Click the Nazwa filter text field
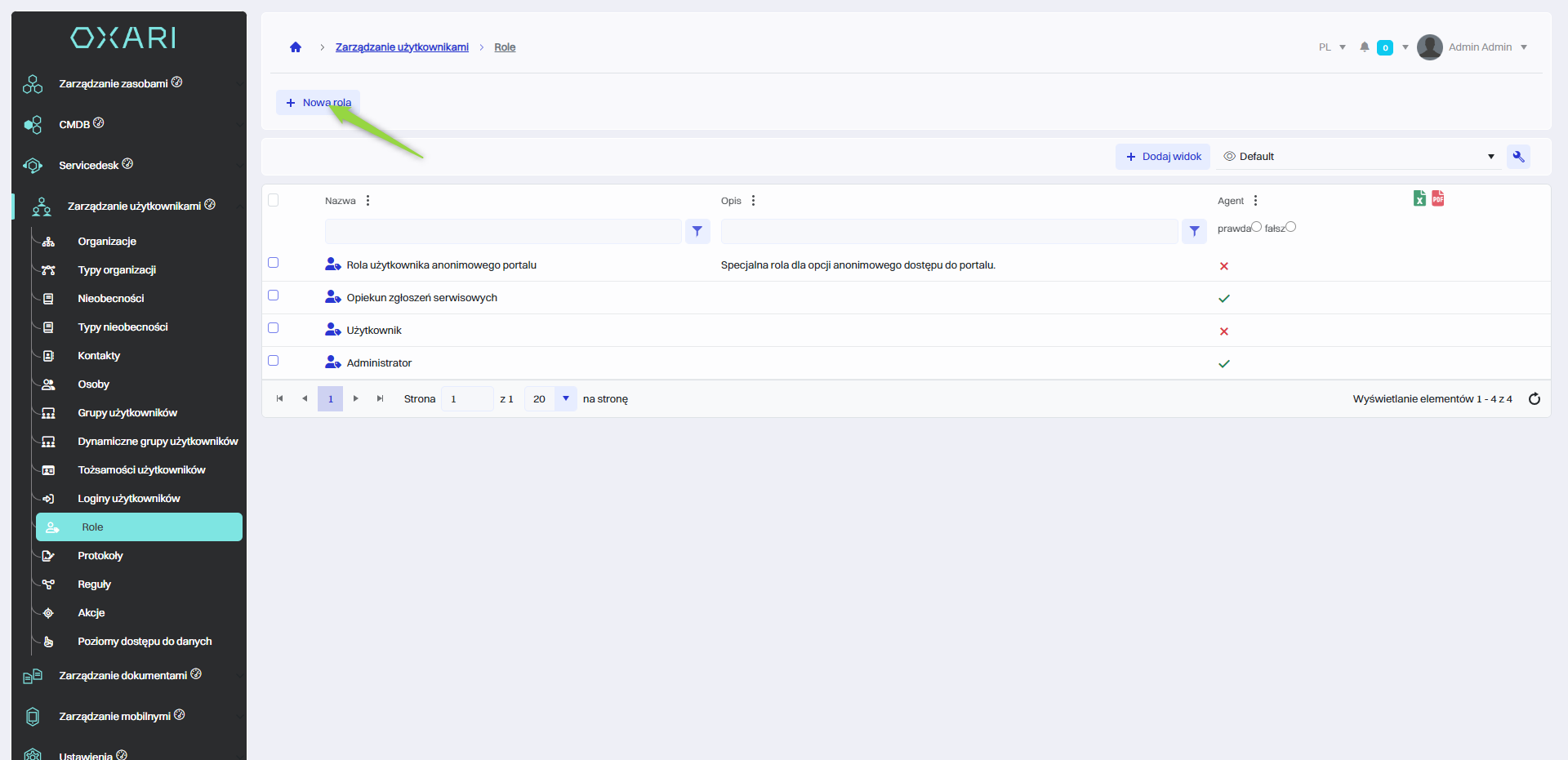This screenshot has height=760, width=1568. point(503,232)
